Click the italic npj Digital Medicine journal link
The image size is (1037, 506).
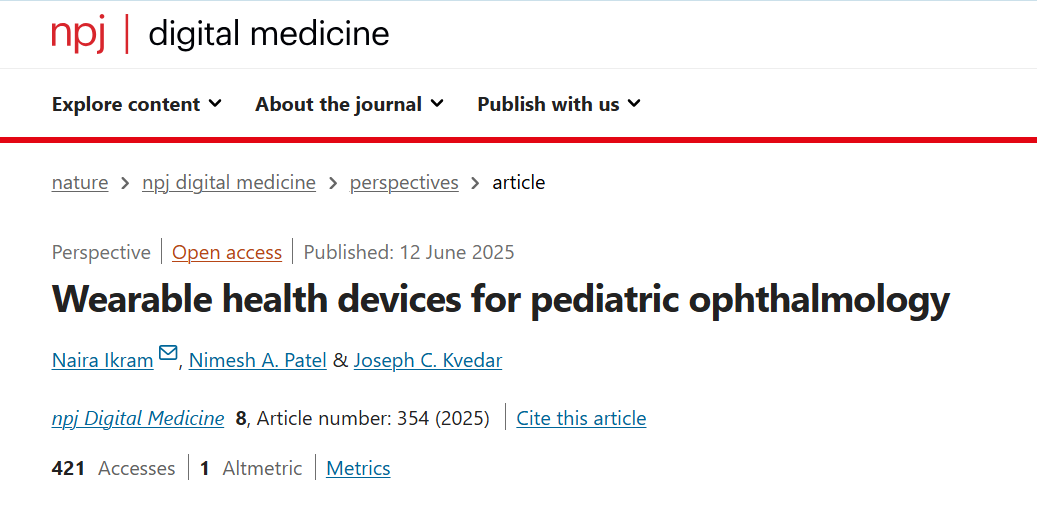tap(138, 419)
